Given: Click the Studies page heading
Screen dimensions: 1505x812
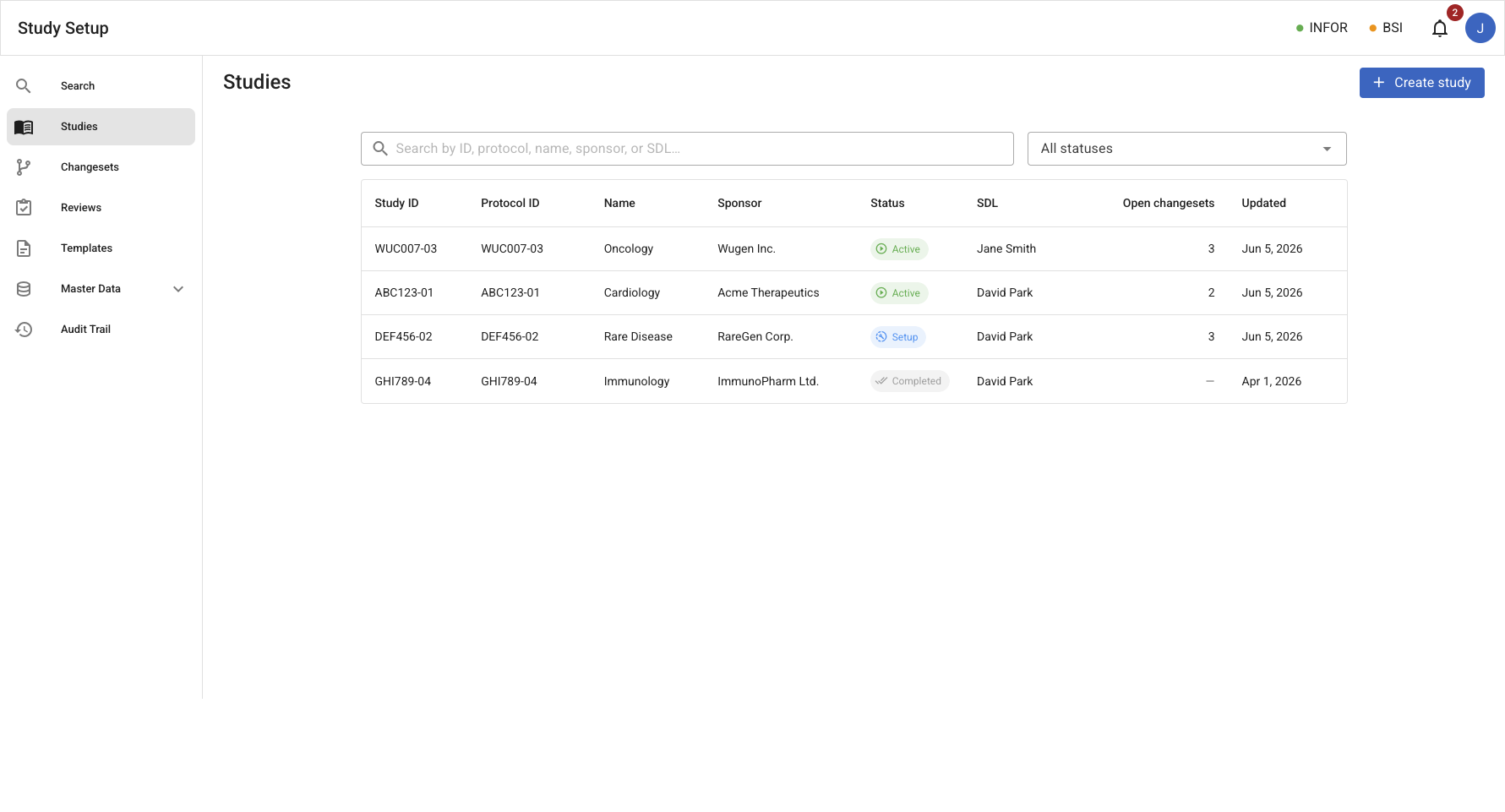Looking at the screenshot, I should coord(257,82).
